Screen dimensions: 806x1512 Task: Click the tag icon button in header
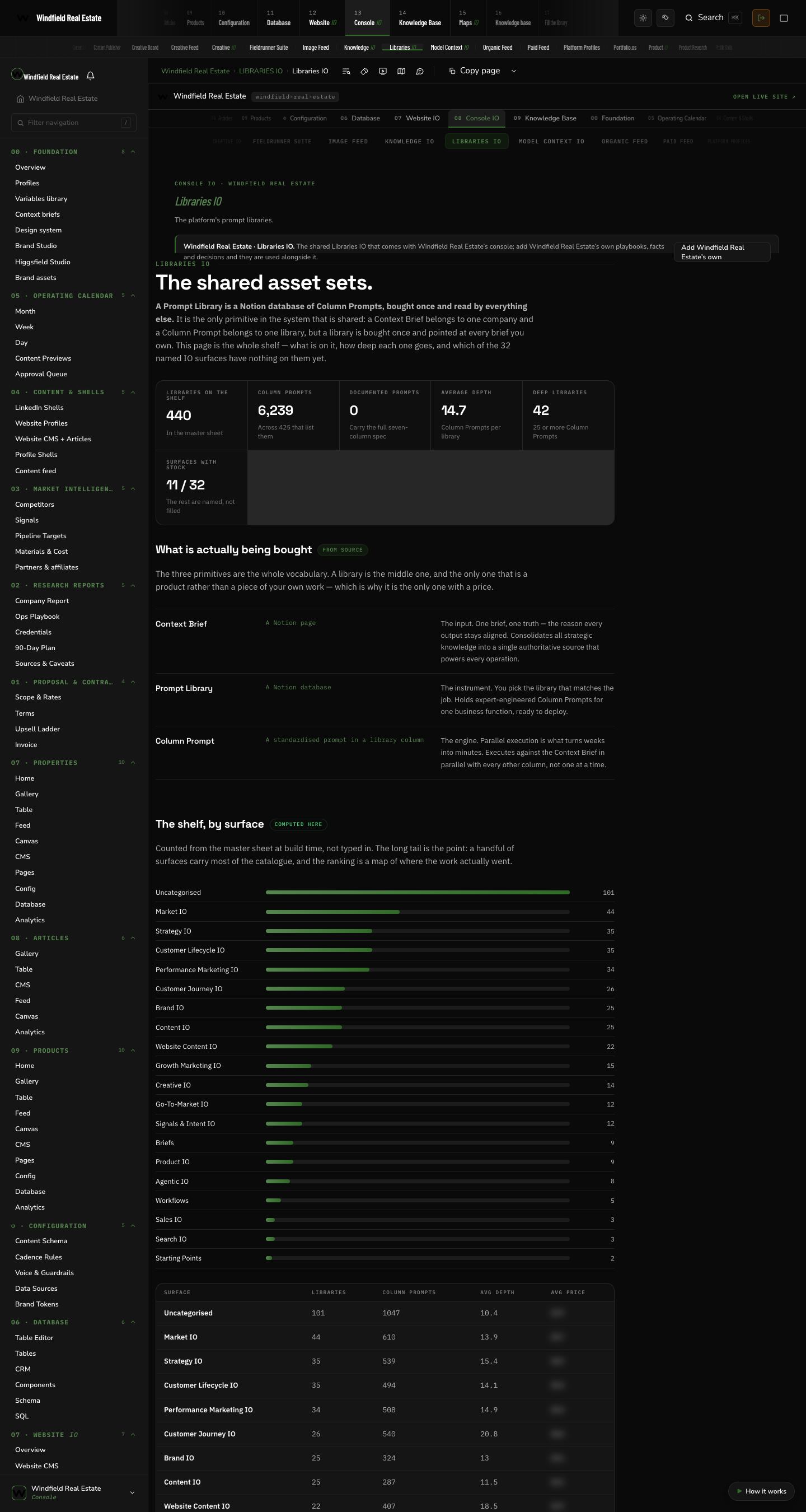tap(665, 17)
